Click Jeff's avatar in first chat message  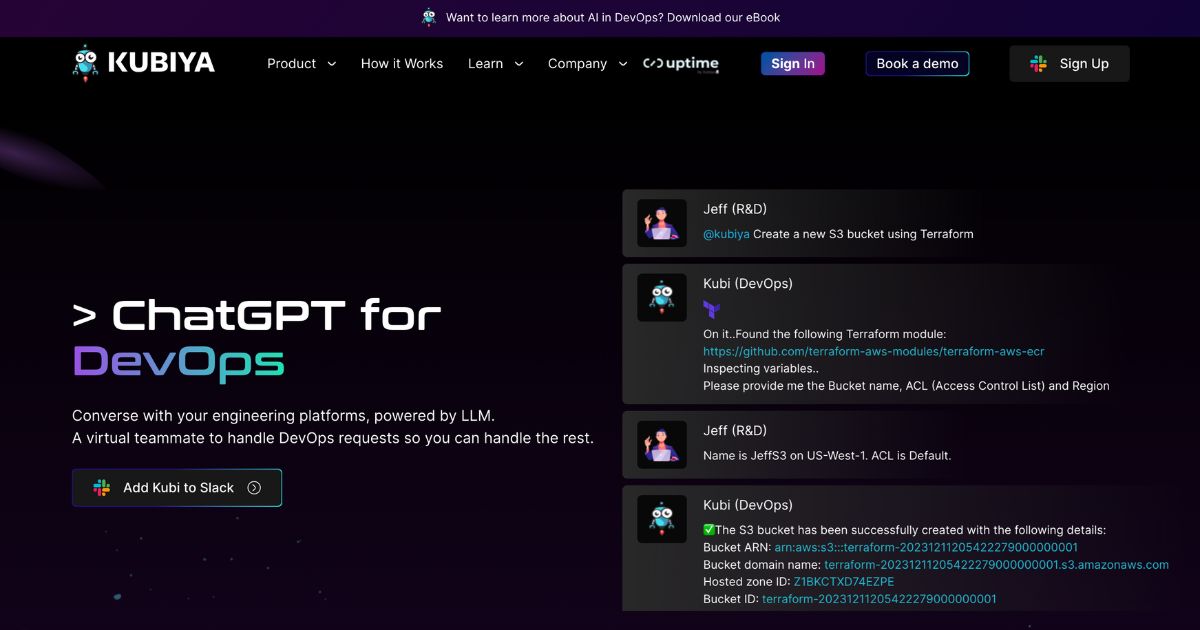click(x=662, y=223)
